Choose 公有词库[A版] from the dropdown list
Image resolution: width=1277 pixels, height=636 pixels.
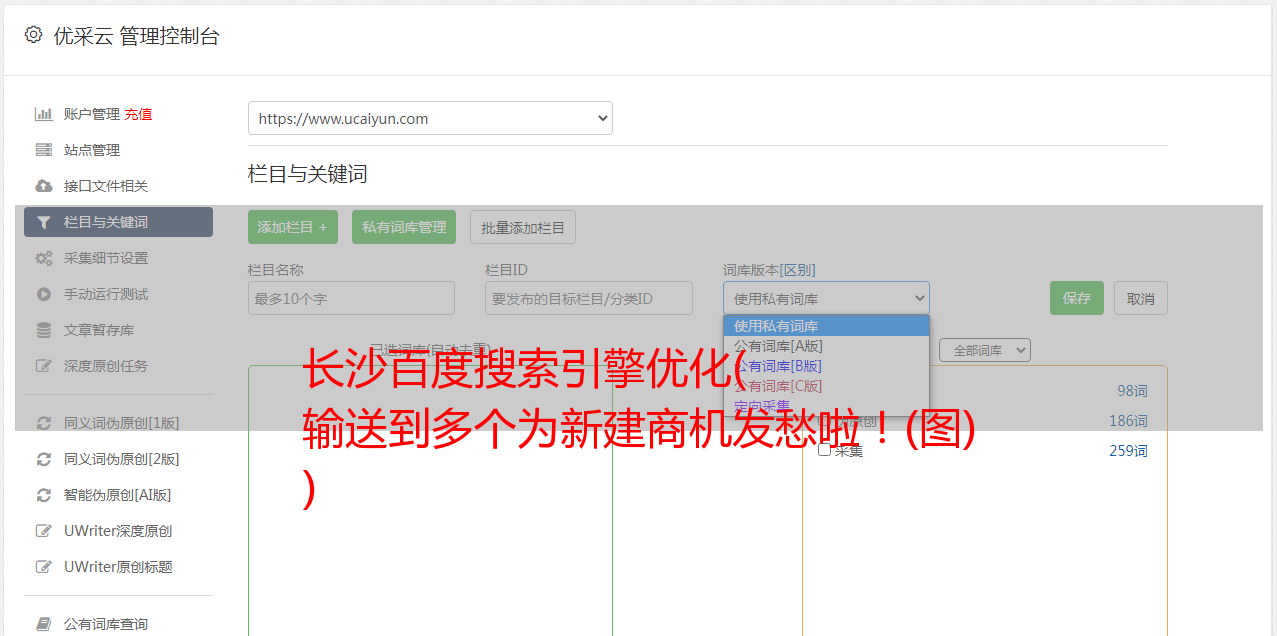point(826,346)
